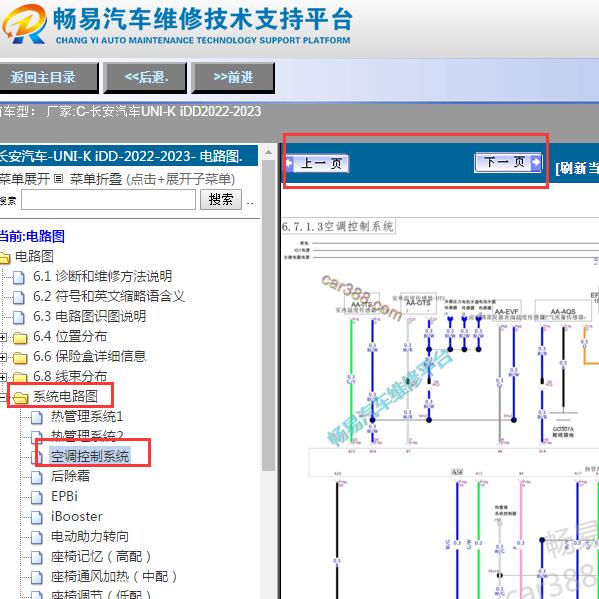Expand the 6.6 保险盒详细信息 folder
599x599 pixels.
click(x=3, y=357)
